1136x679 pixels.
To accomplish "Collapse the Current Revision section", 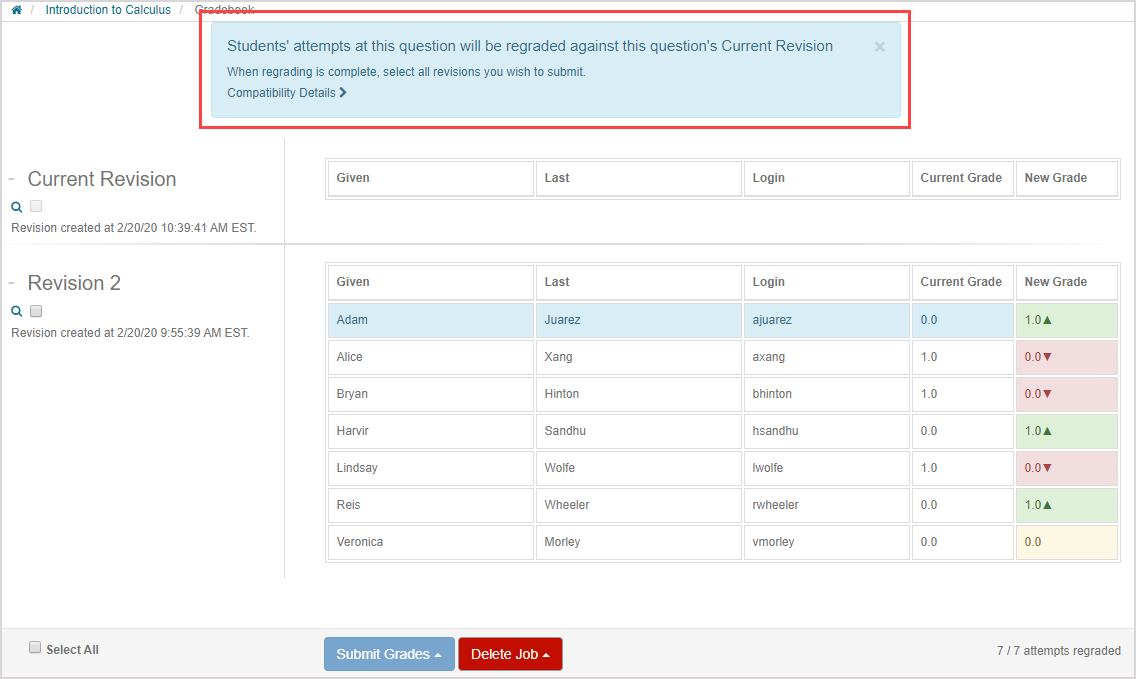I will (x=10, y=179).
